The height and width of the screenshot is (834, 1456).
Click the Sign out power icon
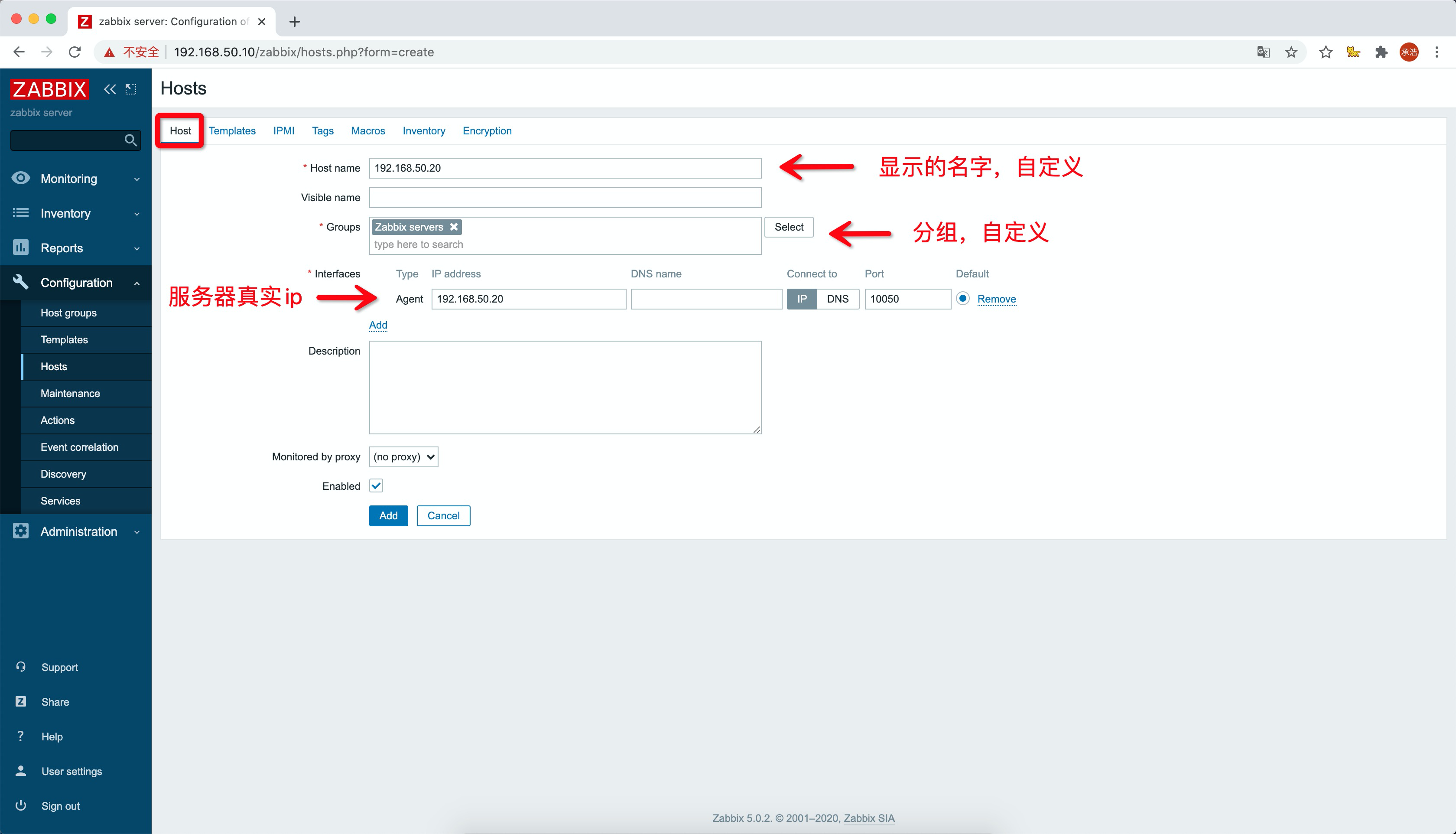(21, 805)
